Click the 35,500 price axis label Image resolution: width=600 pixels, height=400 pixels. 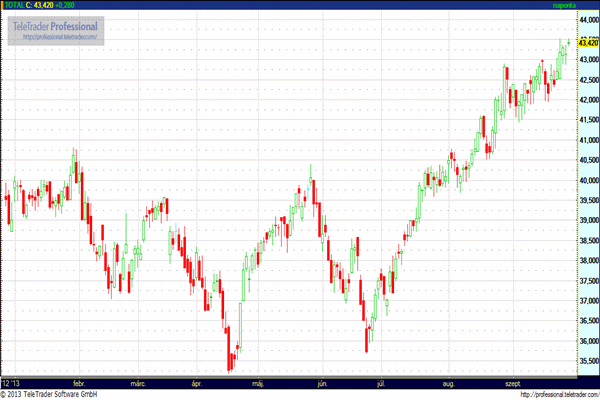(x=588, y=360)
